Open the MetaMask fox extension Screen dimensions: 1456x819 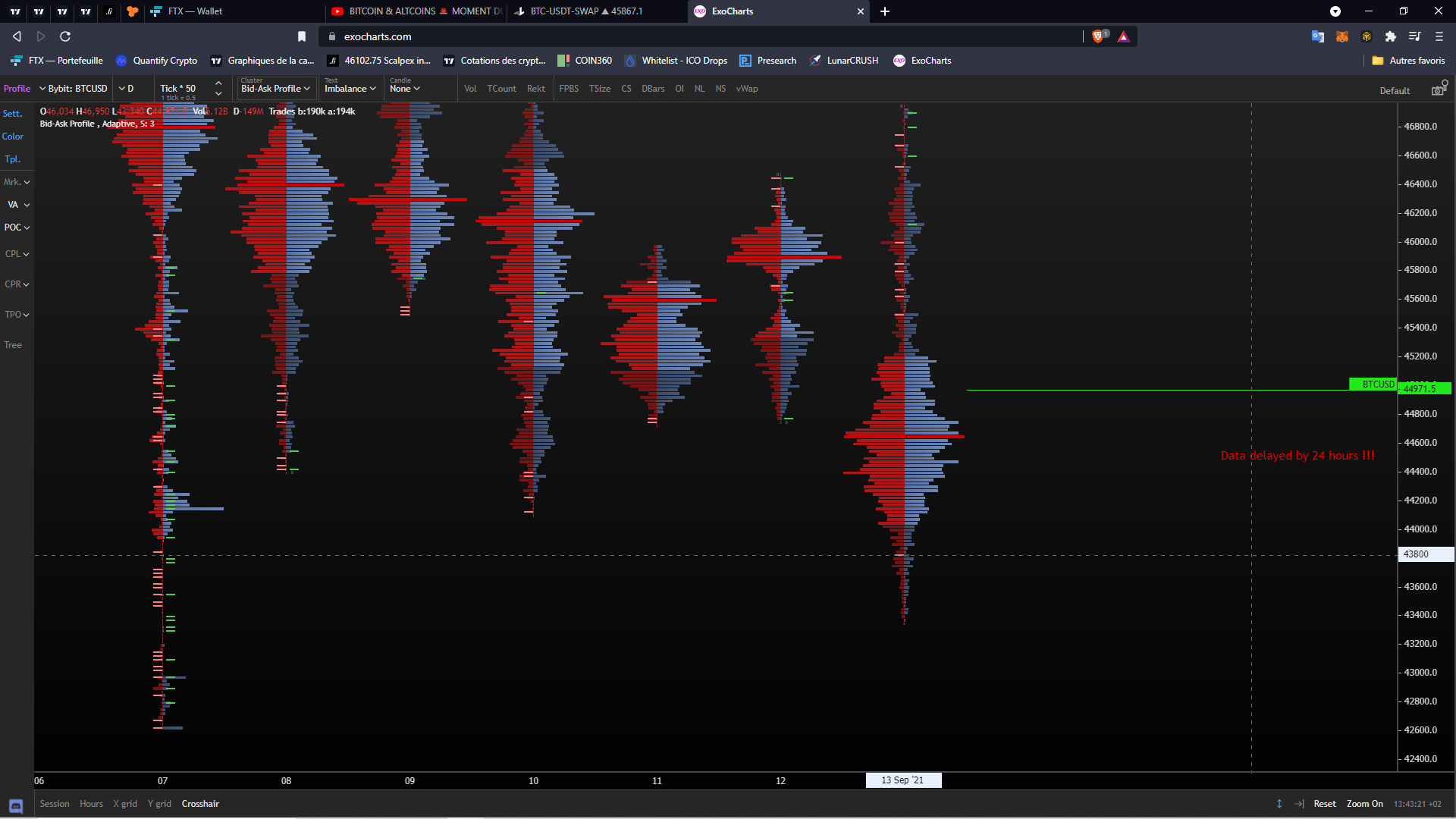[1341, 36]
